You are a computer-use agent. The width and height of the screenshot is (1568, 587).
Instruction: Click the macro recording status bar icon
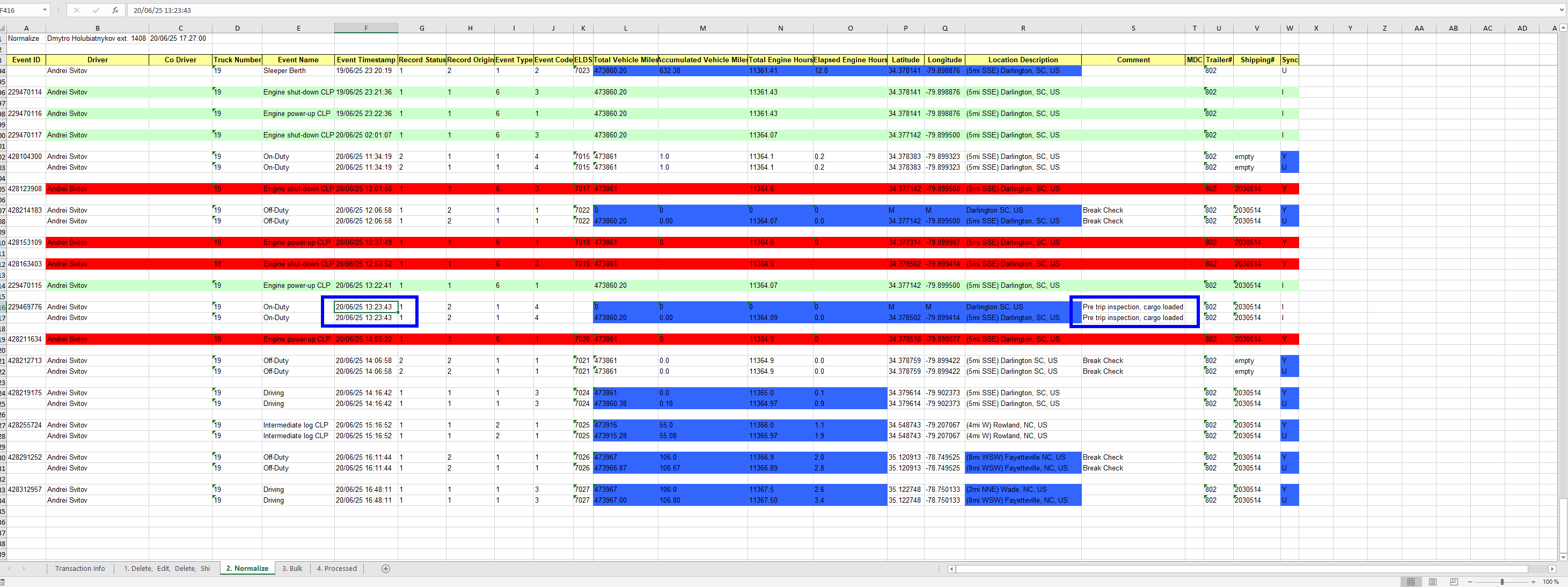pos(3,582)
